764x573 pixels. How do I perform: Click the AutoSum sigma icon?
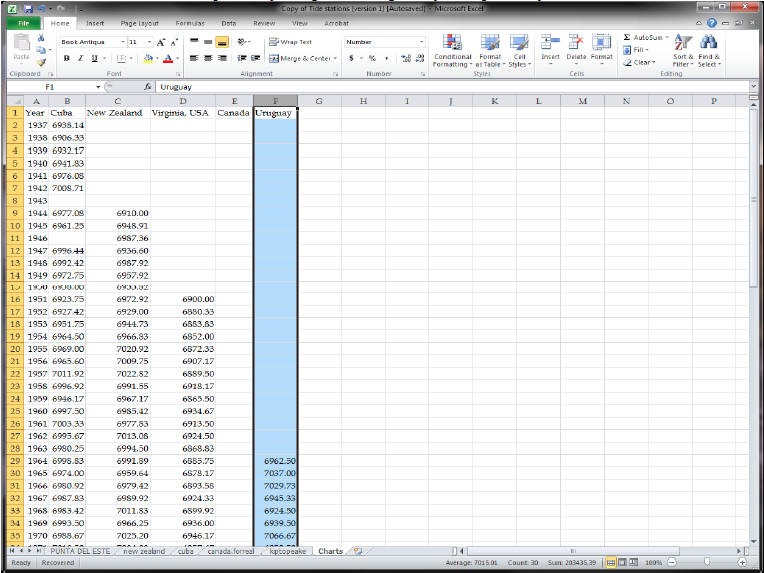(627, 37)
